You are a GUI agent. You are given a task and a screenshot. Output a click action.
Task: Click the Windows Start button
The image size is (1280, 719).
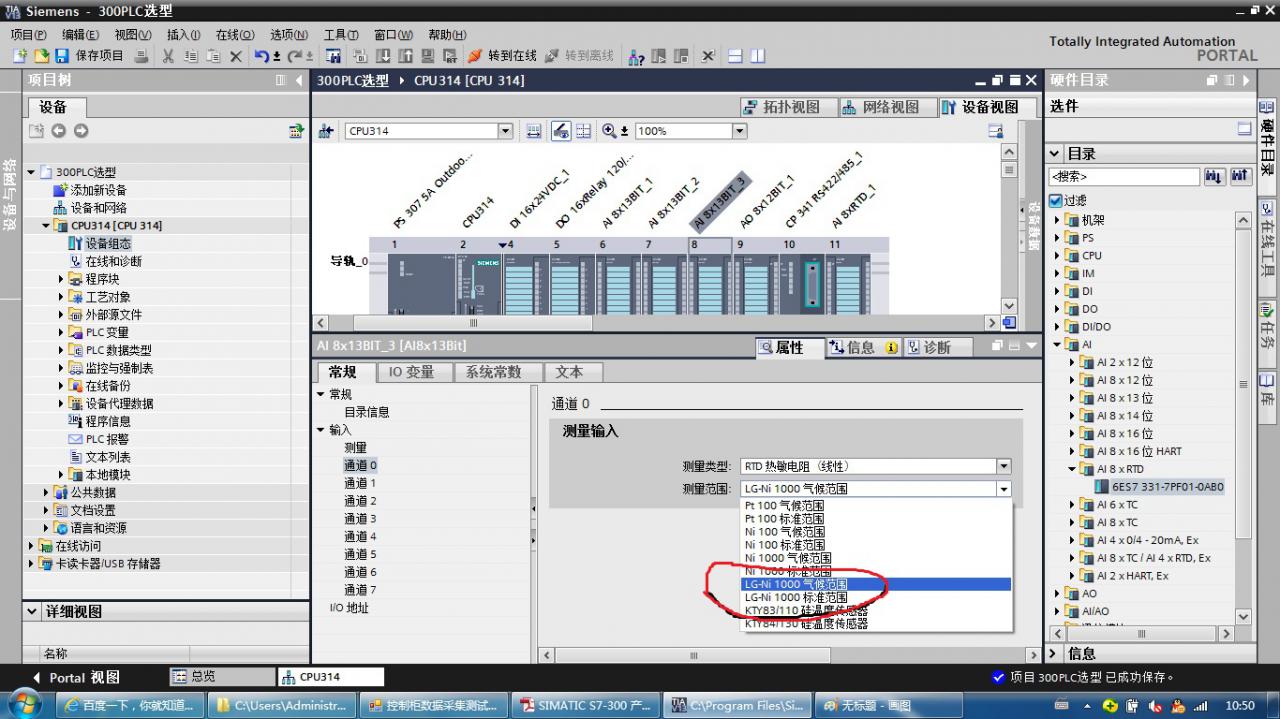point(23,705)
